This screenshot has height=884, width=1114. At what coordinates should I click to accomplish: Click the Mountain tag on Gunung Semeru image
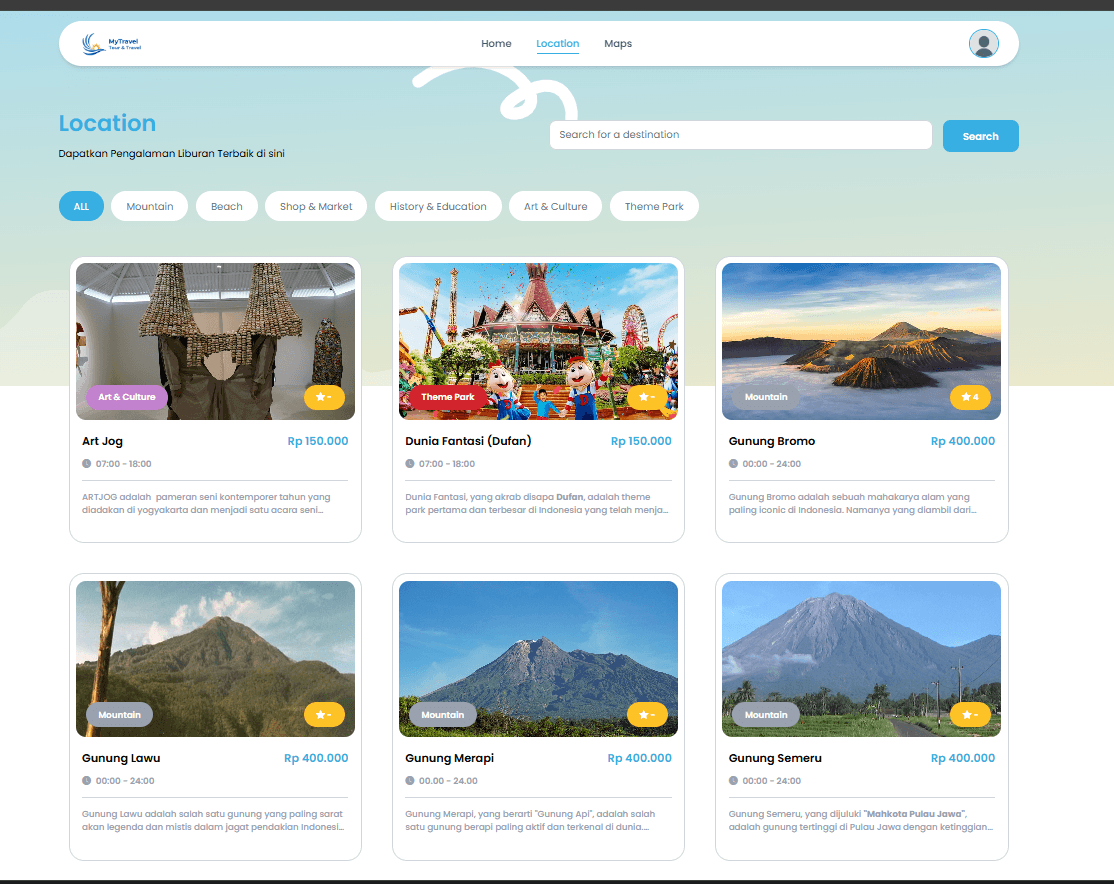tap(766, 715)
